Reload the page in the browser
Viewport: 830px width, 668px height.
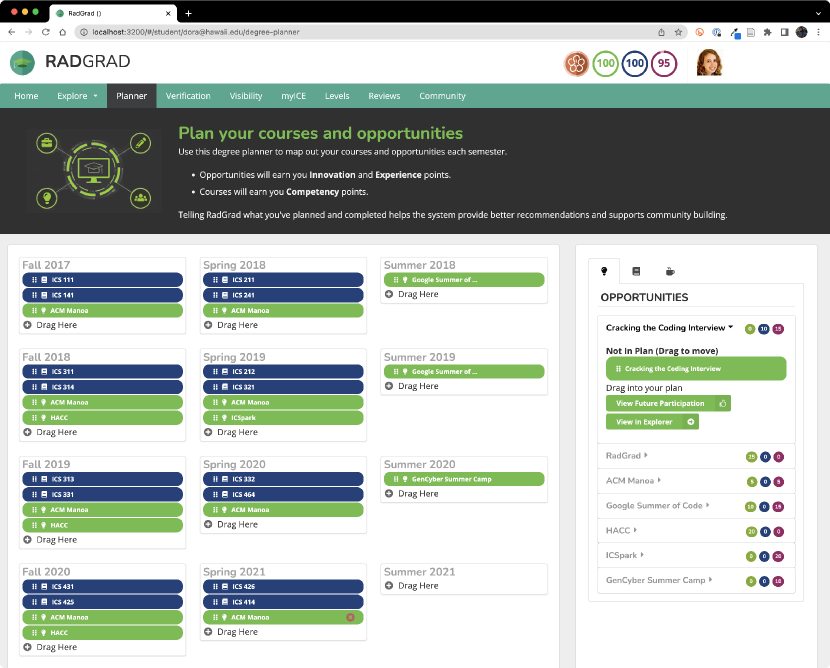click(x=46, y=32)
